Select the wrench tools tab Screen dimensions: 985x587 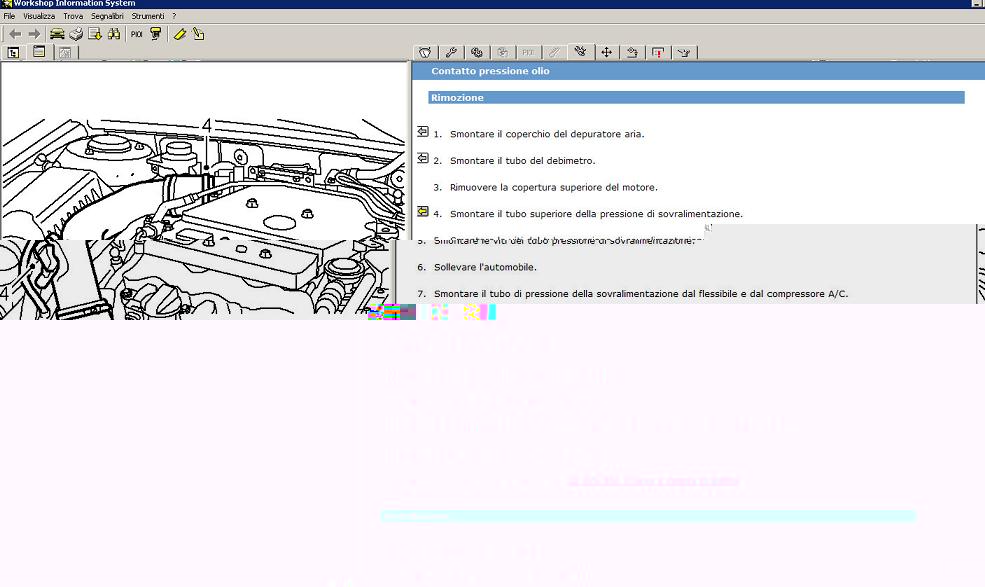(x=451, y=52)
